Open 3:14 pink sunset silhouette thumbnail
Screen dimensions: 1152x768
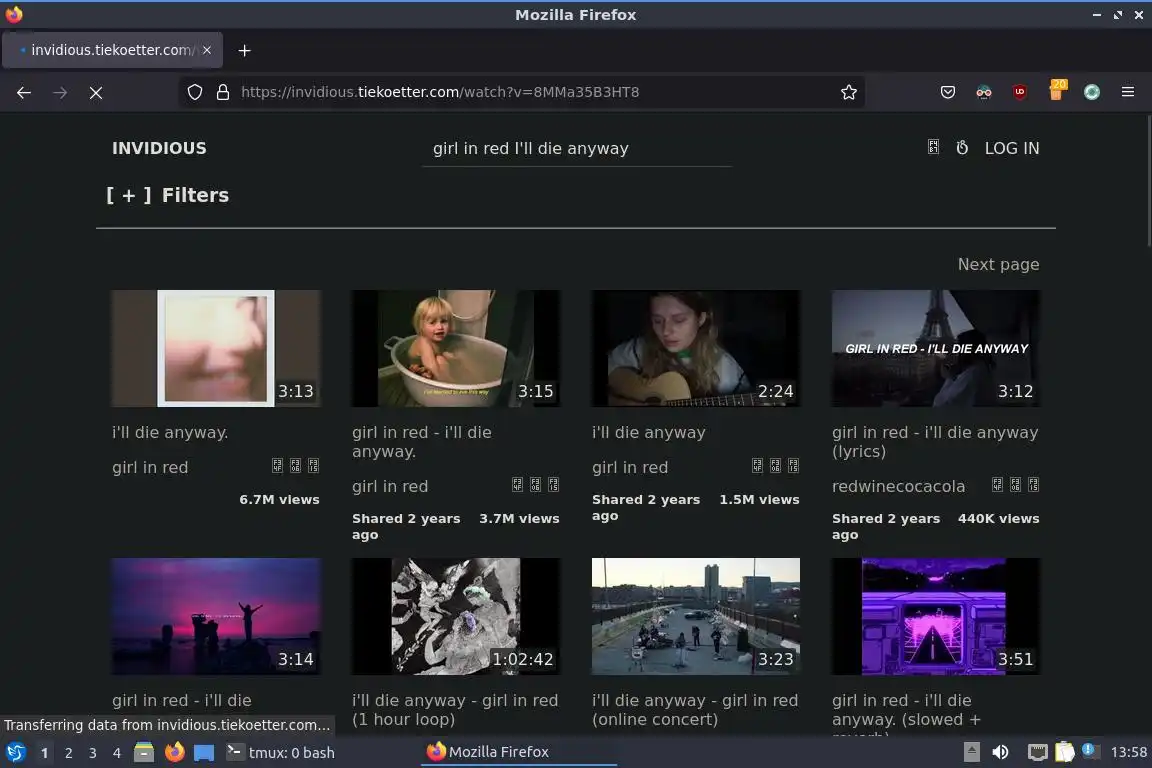(216, 616)
